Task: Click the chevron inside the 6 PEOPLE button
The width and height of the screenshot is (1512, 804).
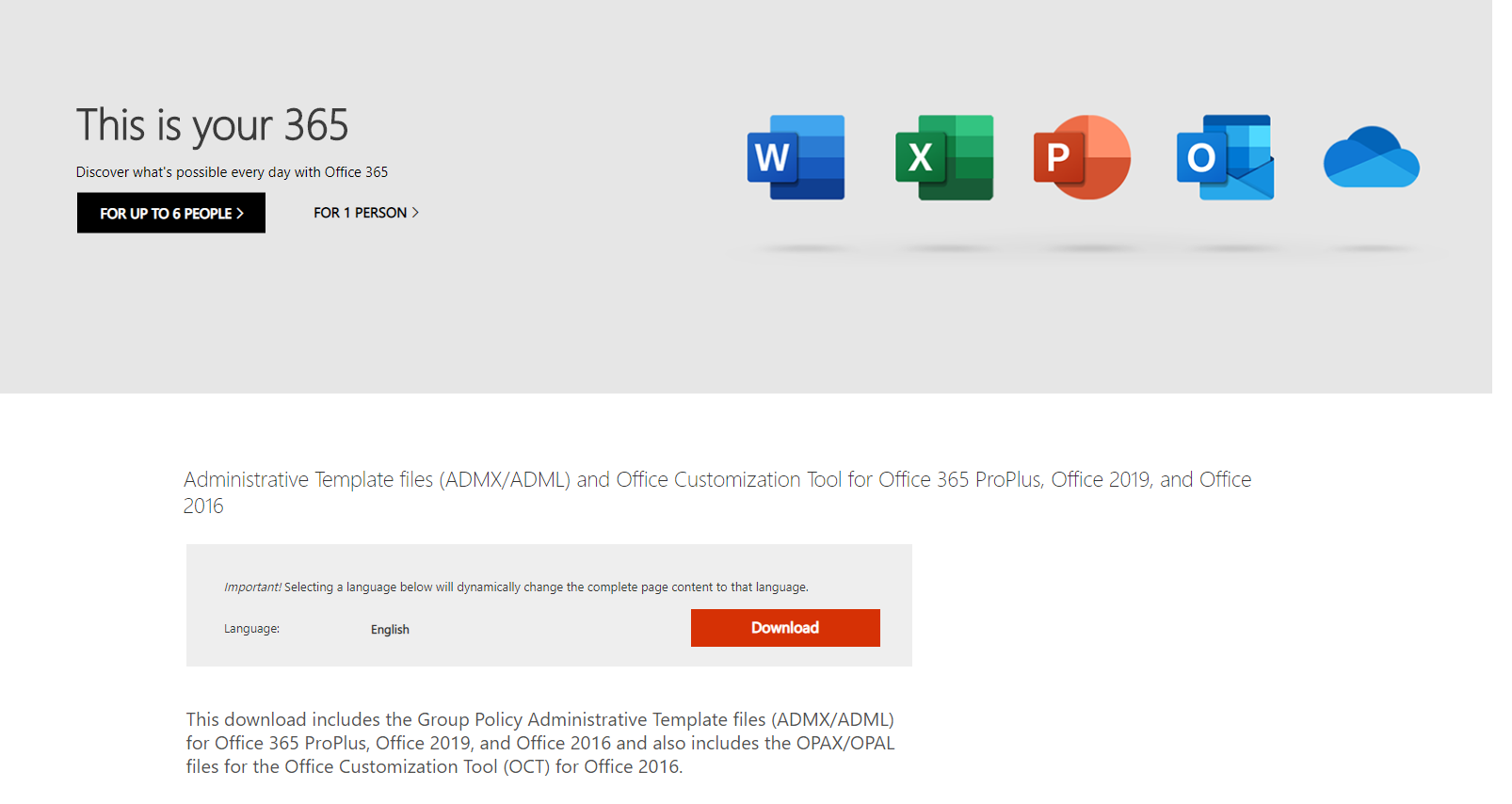Action: click(x=240, y=214)
